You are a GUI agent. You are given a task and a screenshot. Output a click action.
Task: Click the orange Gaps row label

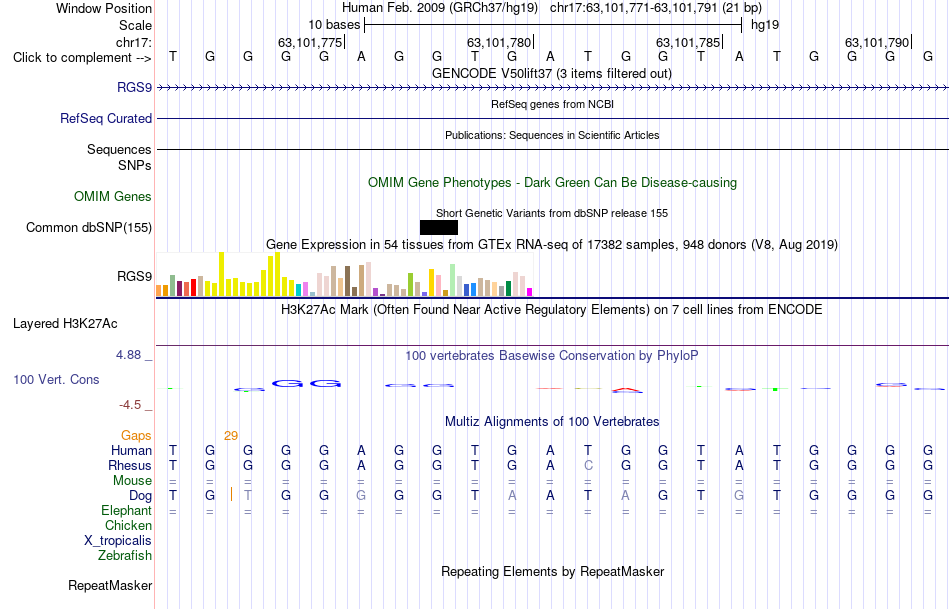coord(136,436)
